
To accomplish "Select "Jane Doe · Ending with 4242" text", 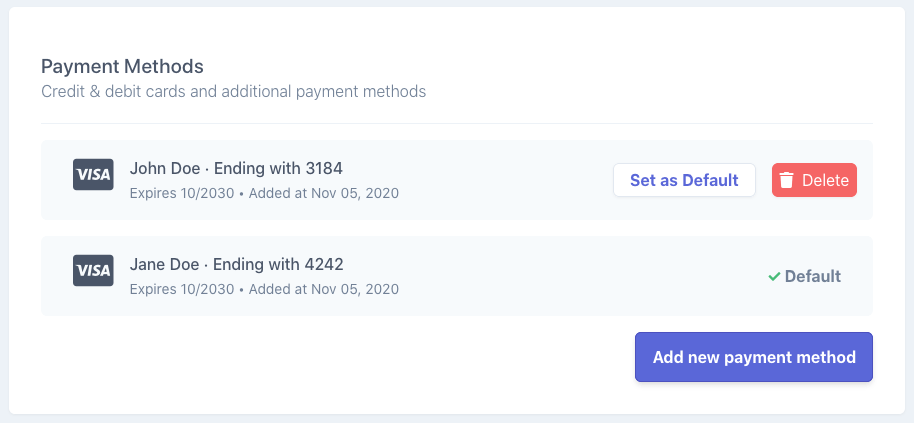I will 236,264.
